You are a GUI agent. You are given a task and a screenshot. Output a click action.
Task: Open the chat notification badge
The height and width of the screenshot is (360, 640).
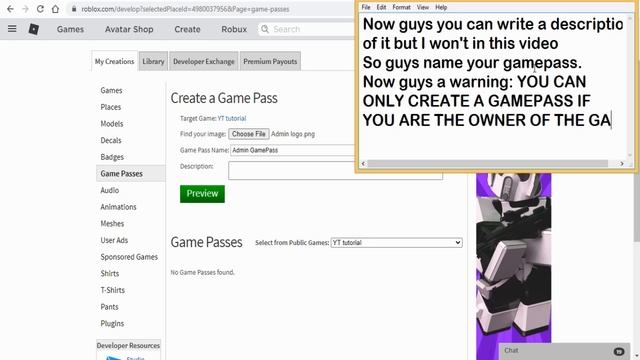pyautogui.click(x=619, y=351)
